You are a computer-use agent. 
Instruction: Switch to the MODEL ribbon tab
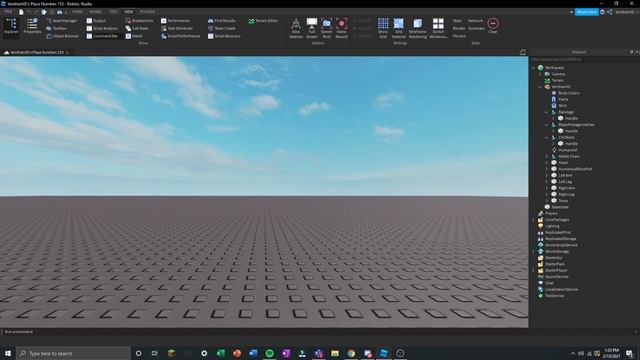pyautogui.click(x=96, y=12)
